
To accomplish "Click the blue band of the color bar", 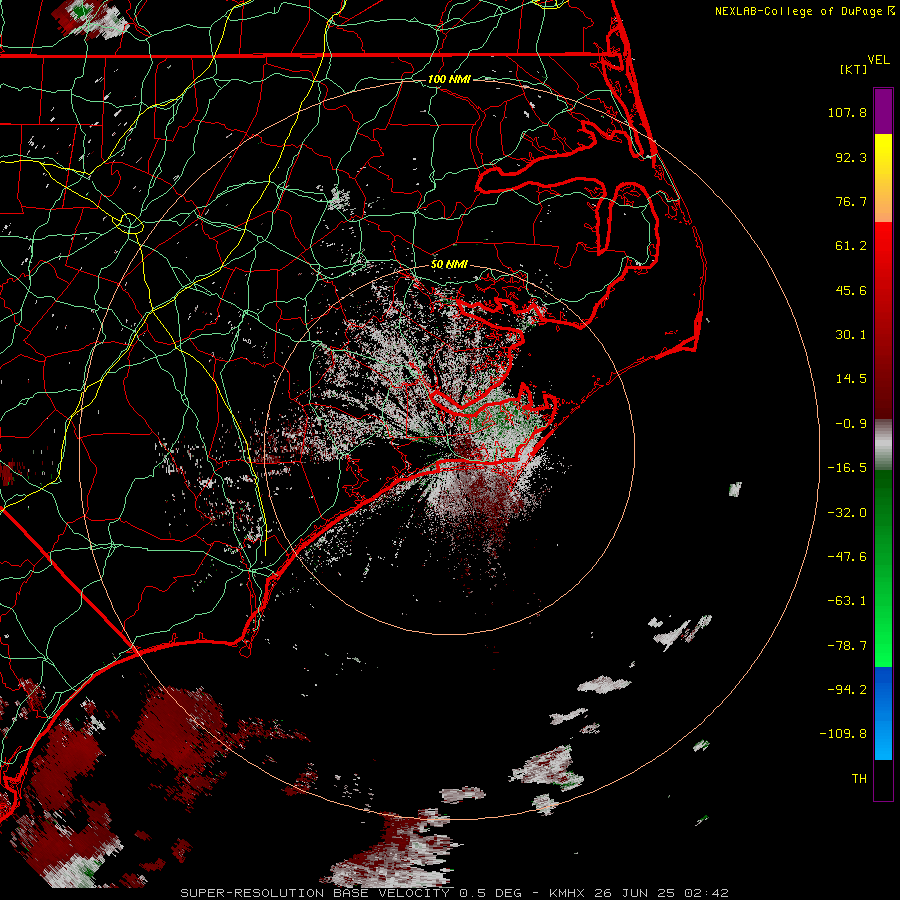I will 883,713.
